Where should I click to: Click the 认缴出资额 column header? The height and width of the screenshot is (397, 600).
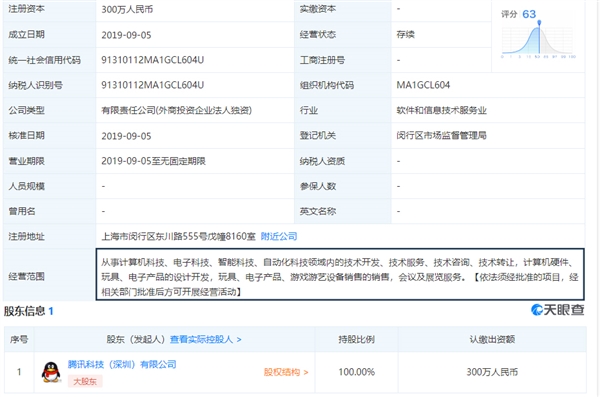(x=492, y=339)
